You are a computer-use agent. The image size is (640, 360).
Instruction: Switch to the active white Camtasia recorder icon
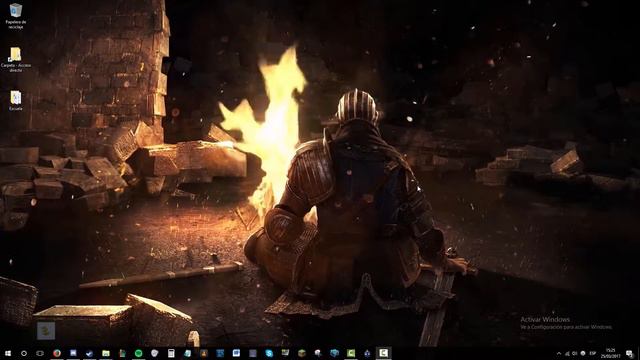click(x=383, y=353)
